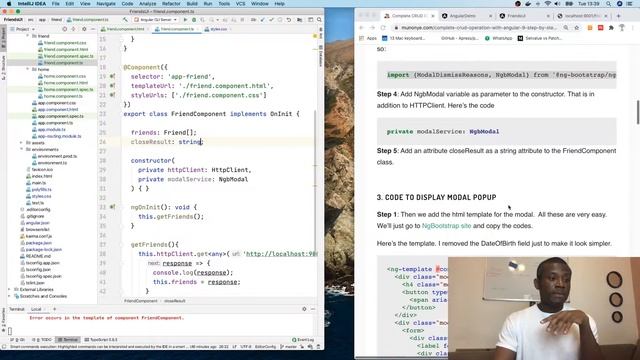The image size is (640, 360).
Task: Toggle the Terminal tool window button
Action: [x=67, y=340]
